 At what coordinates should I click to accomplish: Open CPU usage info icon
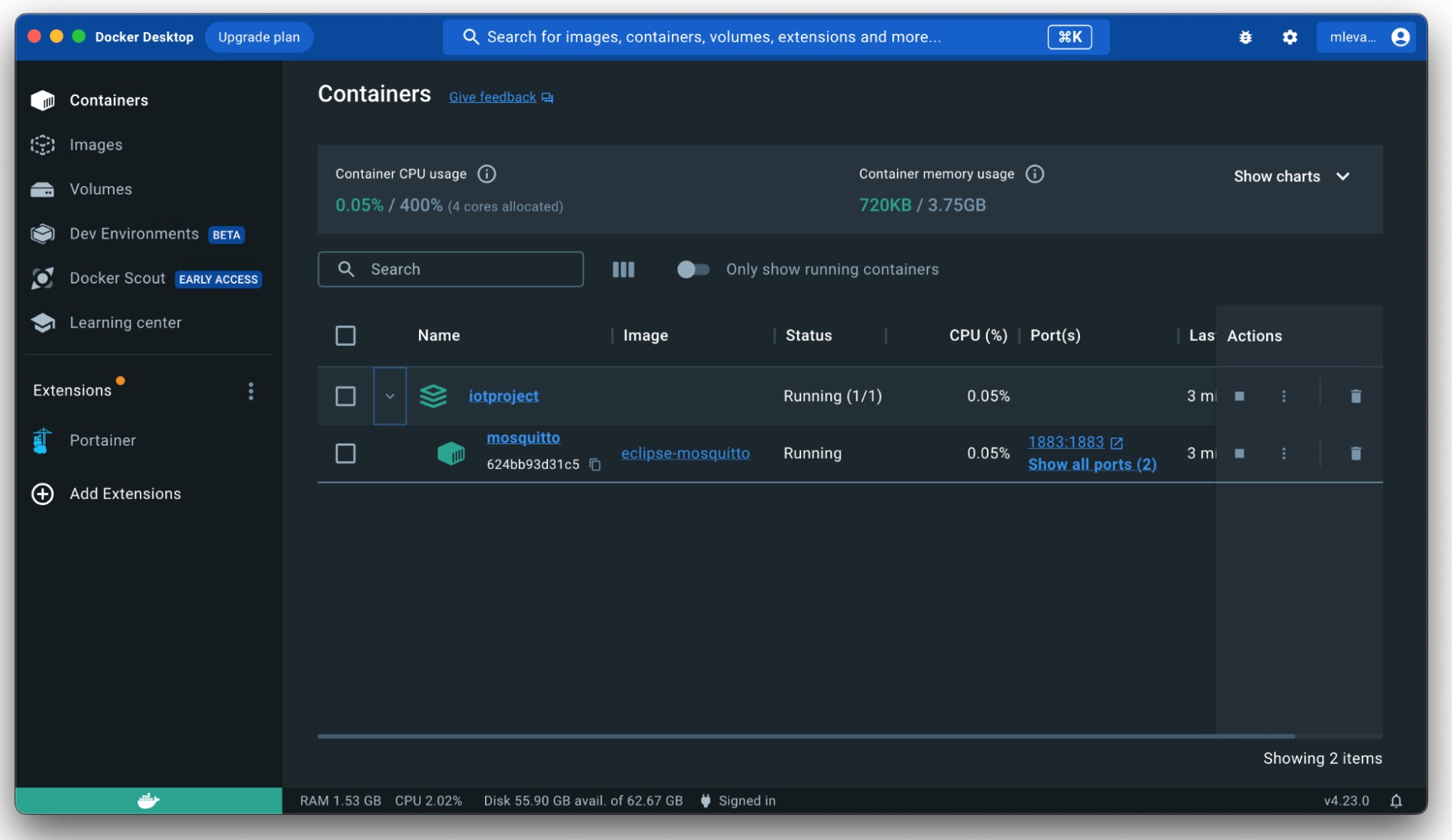[x=487, y=174]
